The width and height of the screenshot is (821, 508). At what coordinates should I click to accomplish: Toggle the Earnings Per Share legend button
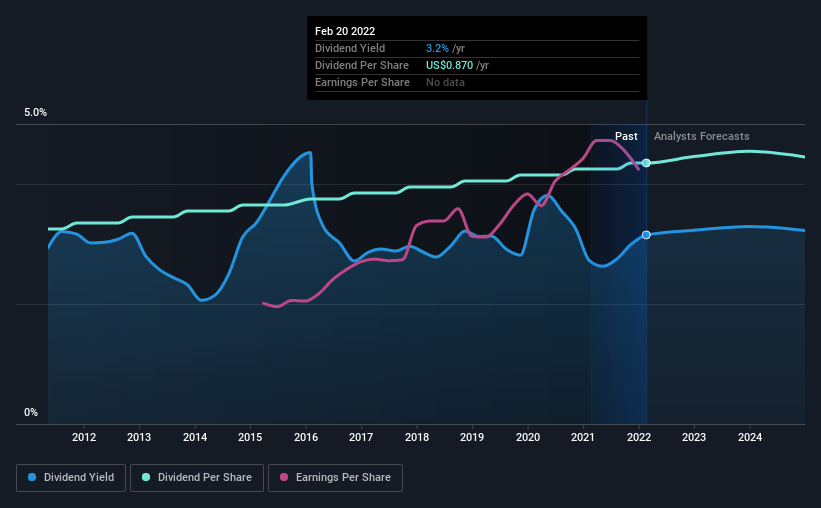pyautogui.click(x=335, y=478)
